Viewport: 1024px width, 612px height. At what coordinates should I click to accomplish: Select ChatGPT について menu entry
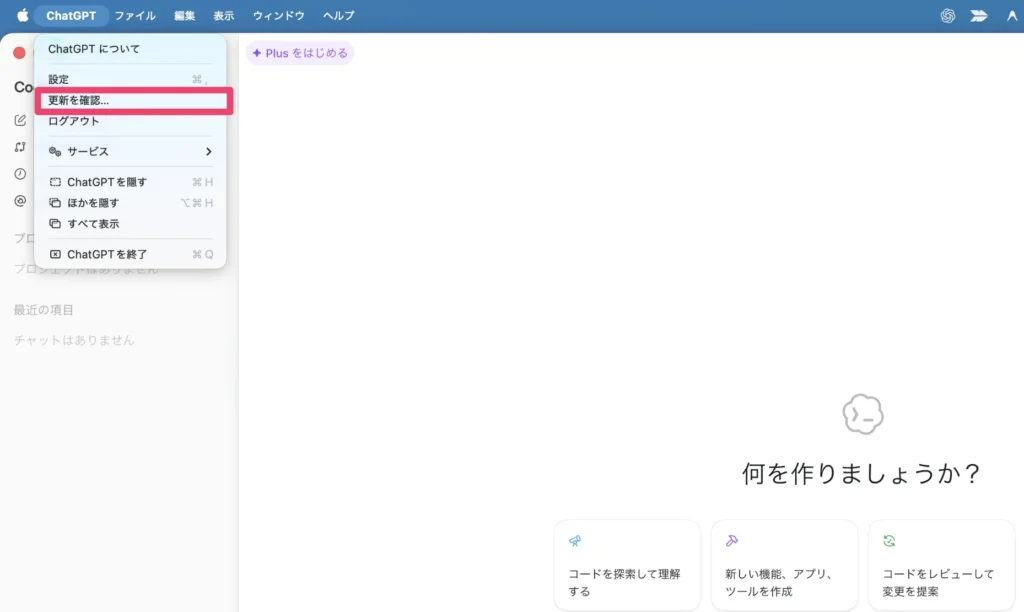click(131, 49)
